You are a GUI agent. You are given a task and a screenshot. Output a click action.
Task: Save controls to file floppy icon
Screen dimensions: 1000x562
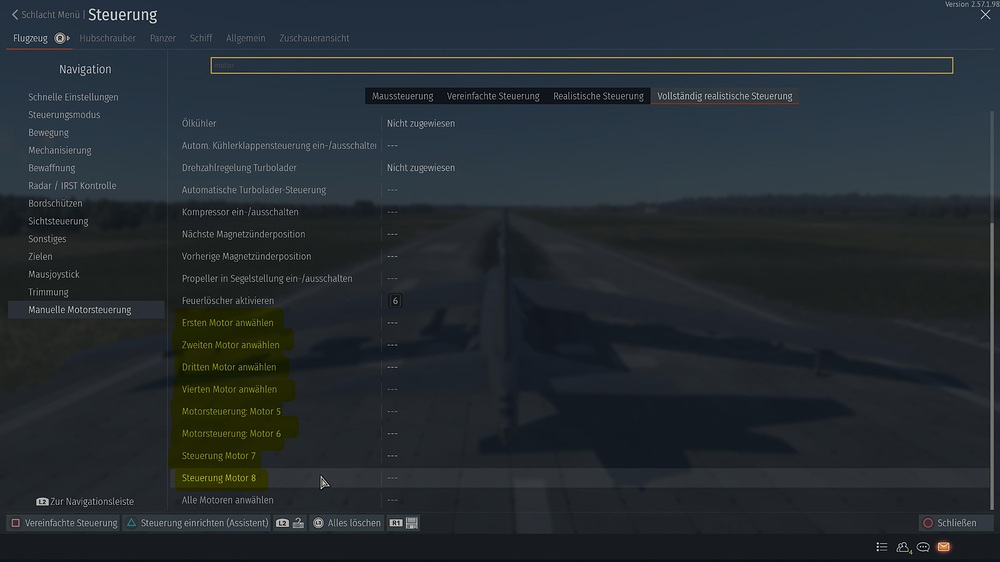[x=404, y=523]
